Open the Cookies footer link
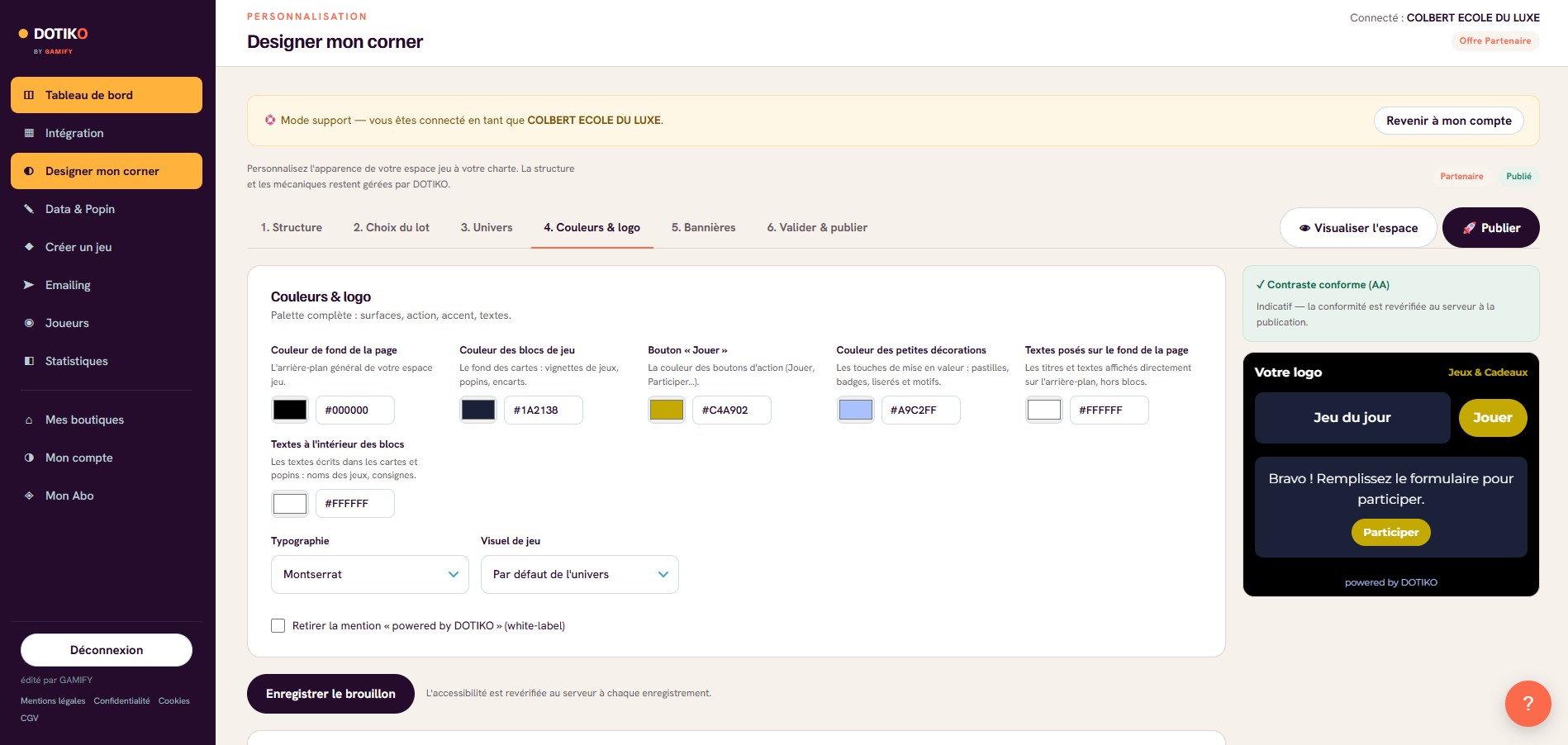Image resolution: width=1568 pixels, height=745 pixels. 174,701
